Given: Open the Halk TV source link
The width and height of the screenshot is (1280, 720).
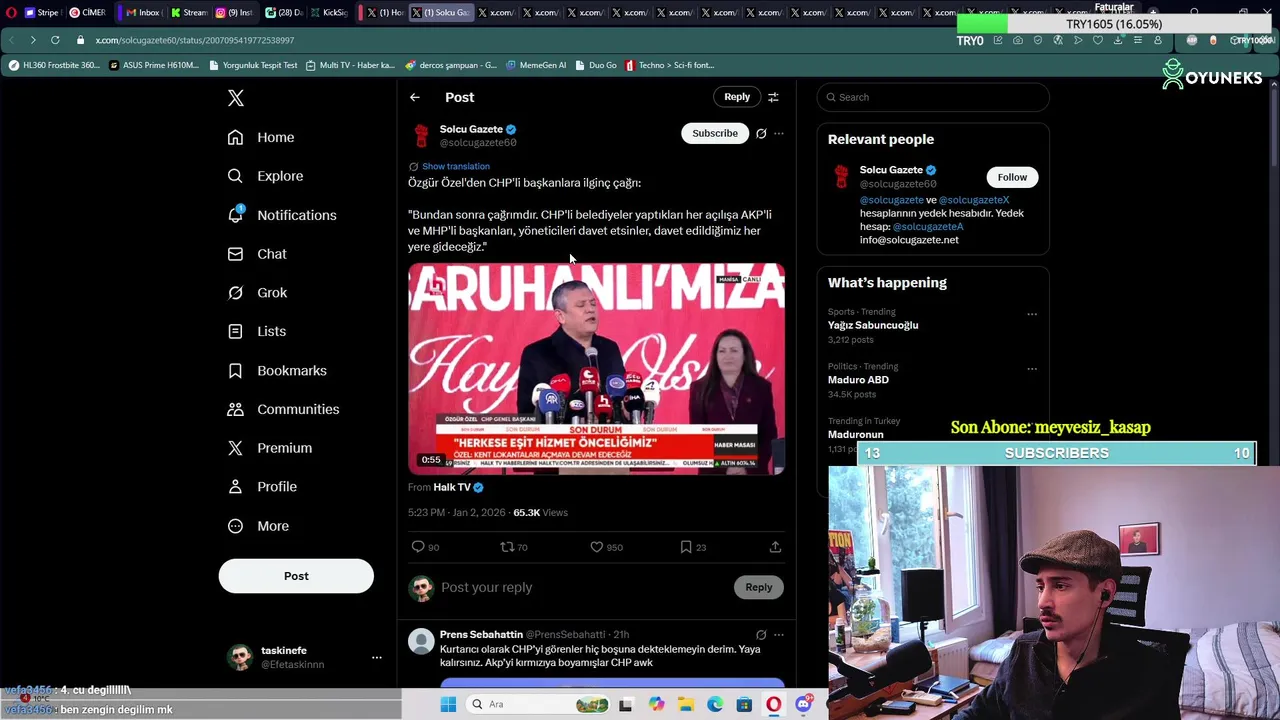Looking at the screenshot, I should tap(452, 487).
